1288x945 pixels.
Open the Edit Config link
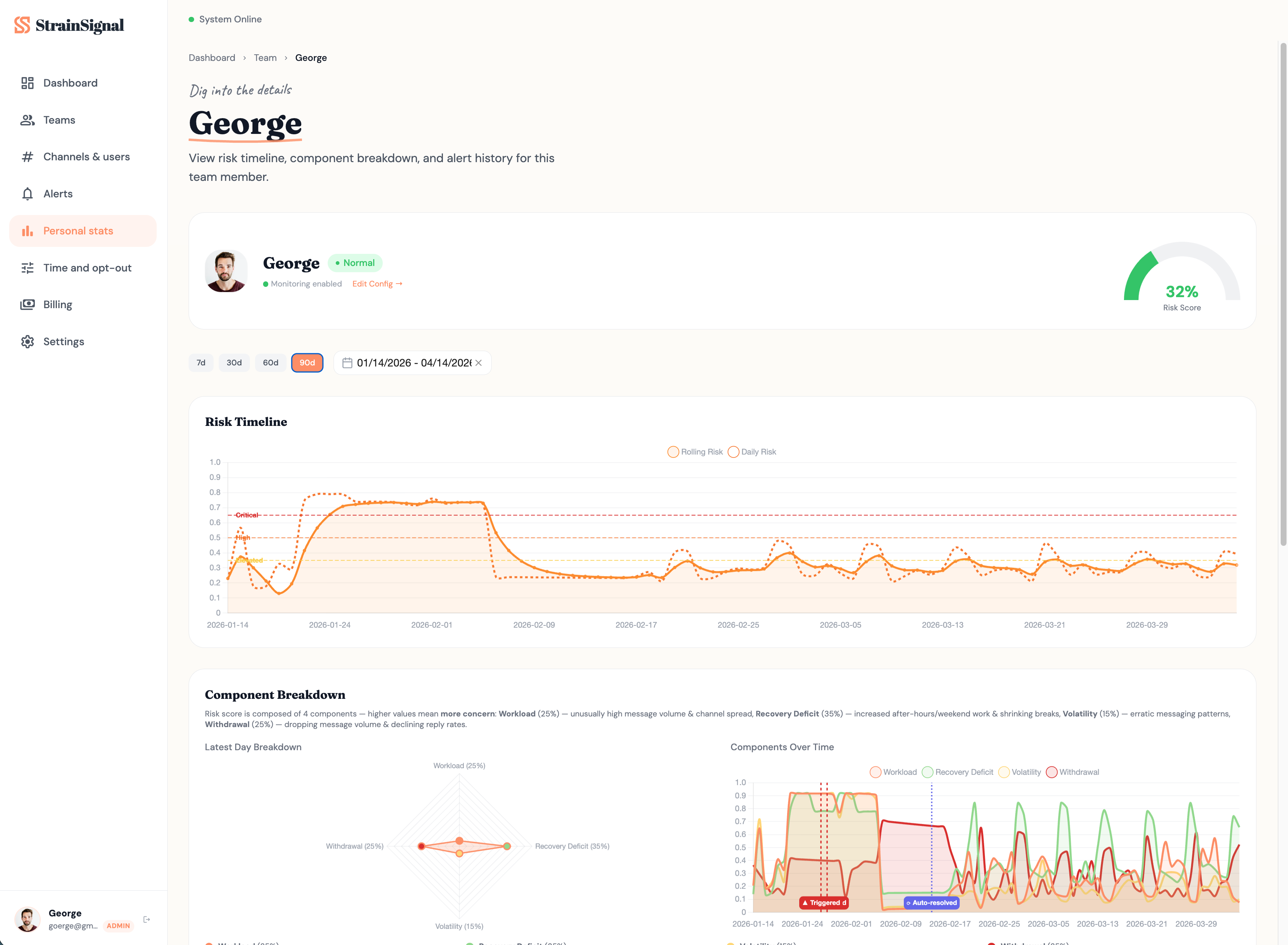click(x=377, y=284)
